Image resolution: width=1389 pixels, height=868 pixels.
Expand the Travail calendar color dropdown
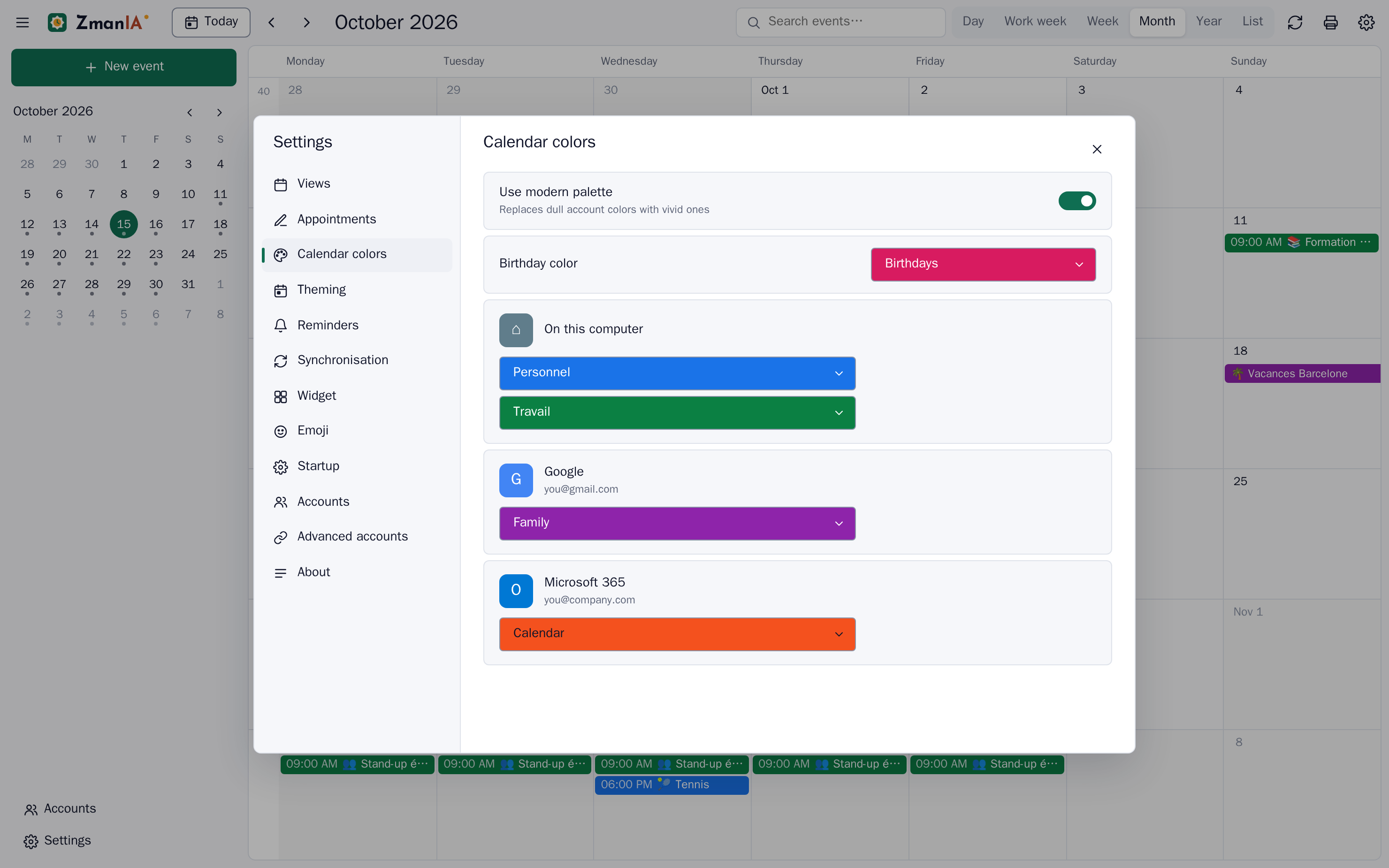pyautogui.click(x=677, y=412)
